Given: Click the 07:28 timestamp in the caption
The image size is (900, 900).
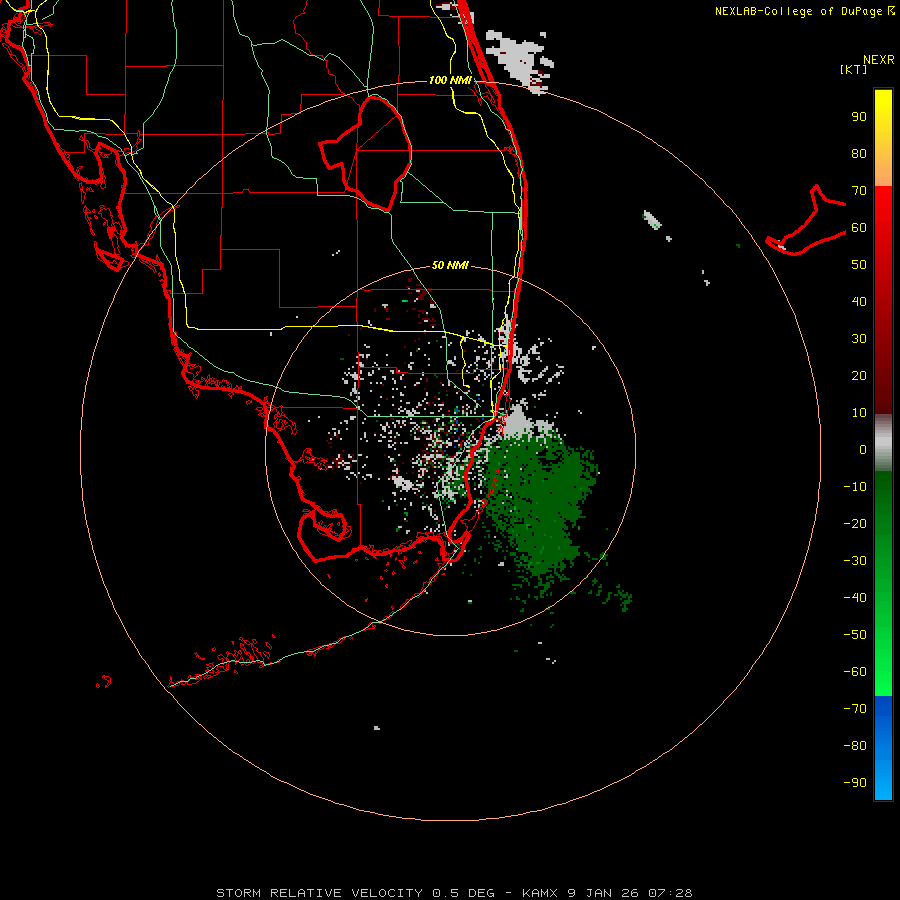Looking at the screenshot, I should [670, 893].
